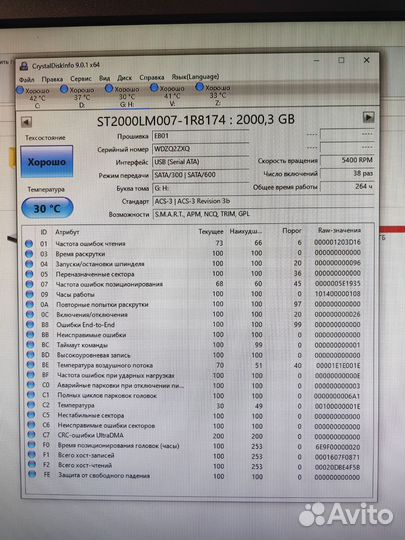Image resolution: width=405 pixels, height=540 pixels.
Task: Click status icon of row C6 Неисправимые ошибки секторов
Action: click(31, 425)
